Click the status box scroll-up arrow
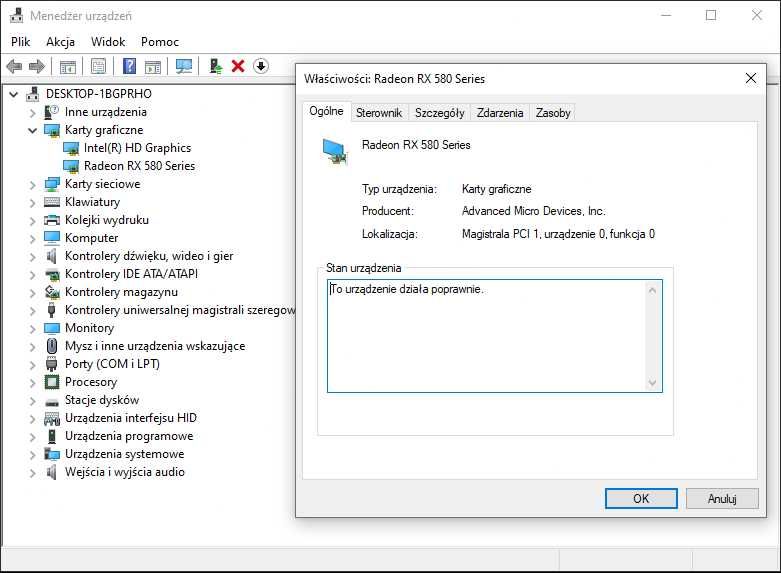Screen dimensions: 781x573 point(652,290)
